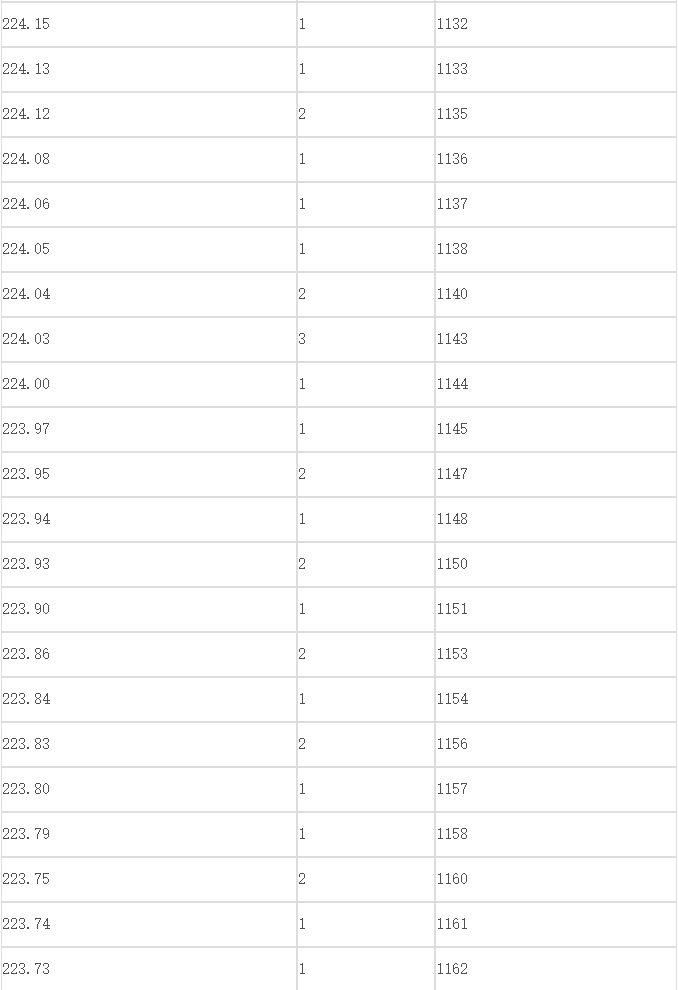
Task: Click the cell with value 1136
Action: pos(556,159)
